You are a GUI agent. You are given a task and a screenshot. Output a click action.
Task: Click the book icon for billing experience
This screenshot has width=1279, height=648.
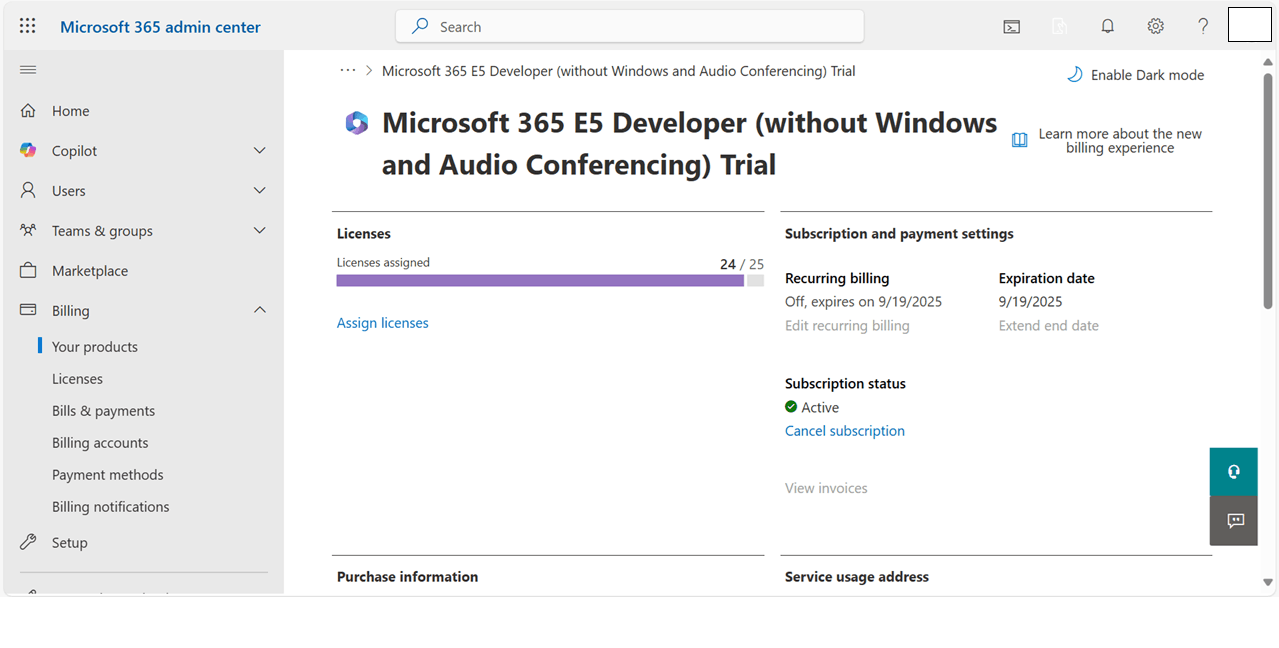(1020, 141)
